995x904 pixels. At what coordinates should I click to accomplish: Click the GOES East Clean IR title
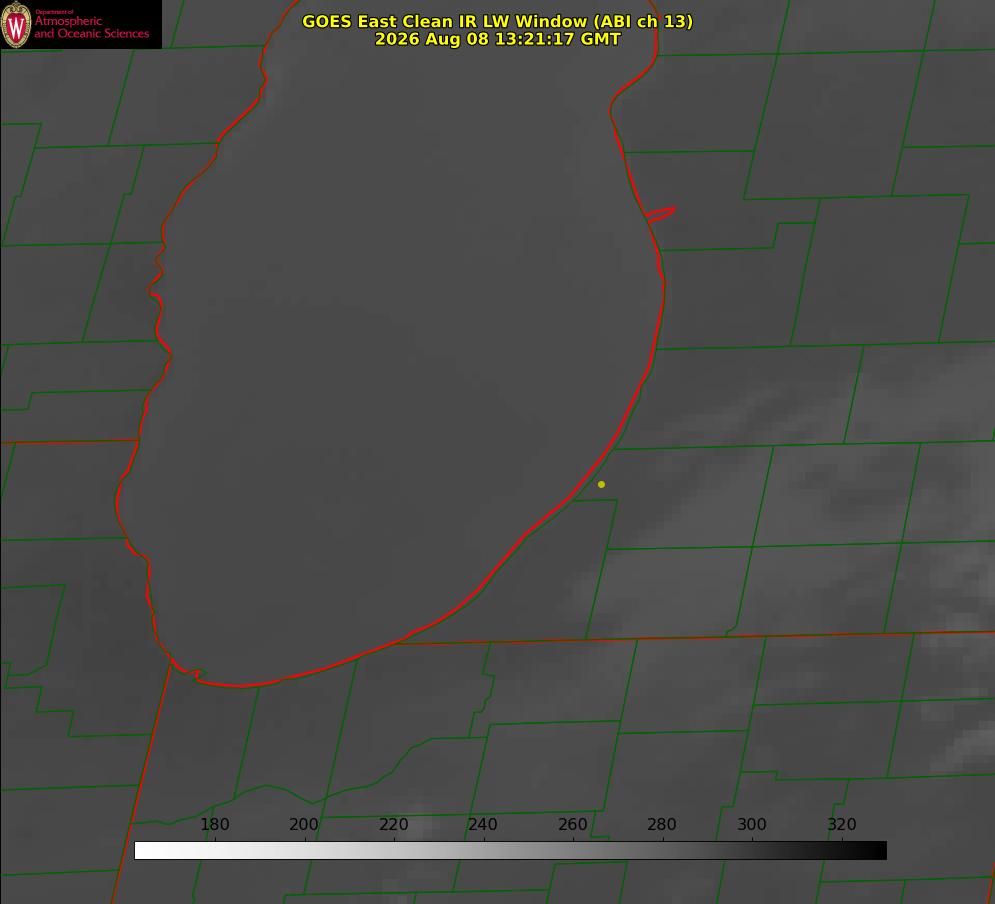click(498, 21)
